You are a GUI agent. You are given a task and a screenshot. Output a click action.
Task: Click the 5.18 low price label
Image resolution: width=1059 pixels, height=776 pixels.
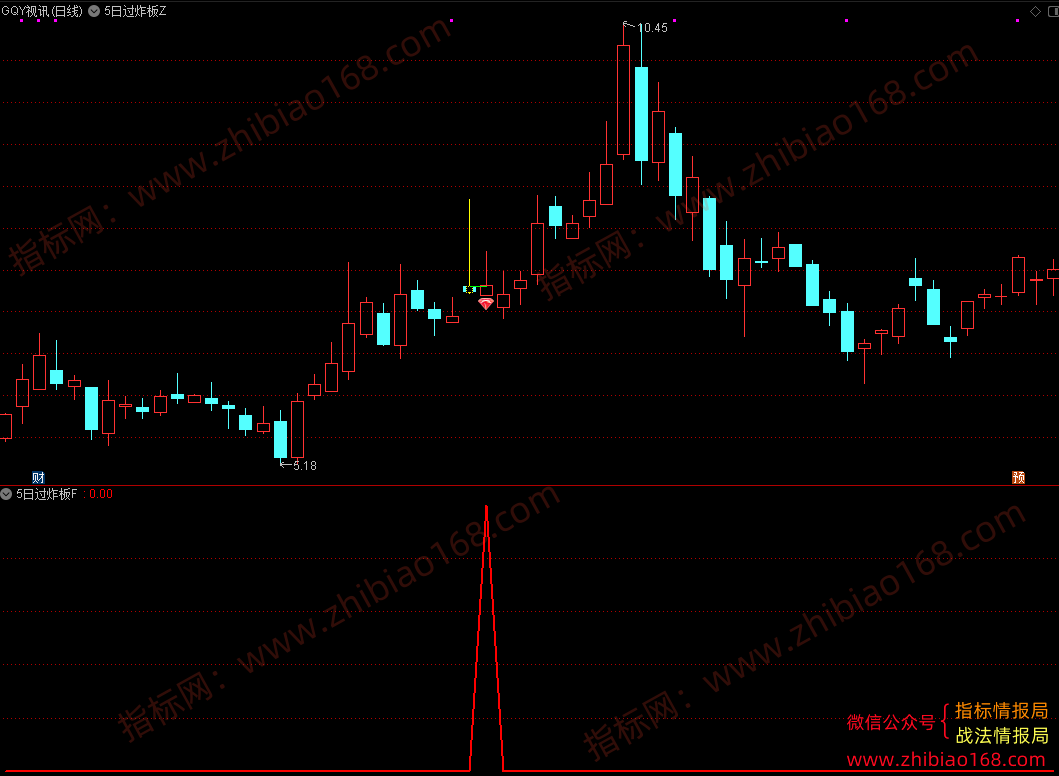pos(305,465)
